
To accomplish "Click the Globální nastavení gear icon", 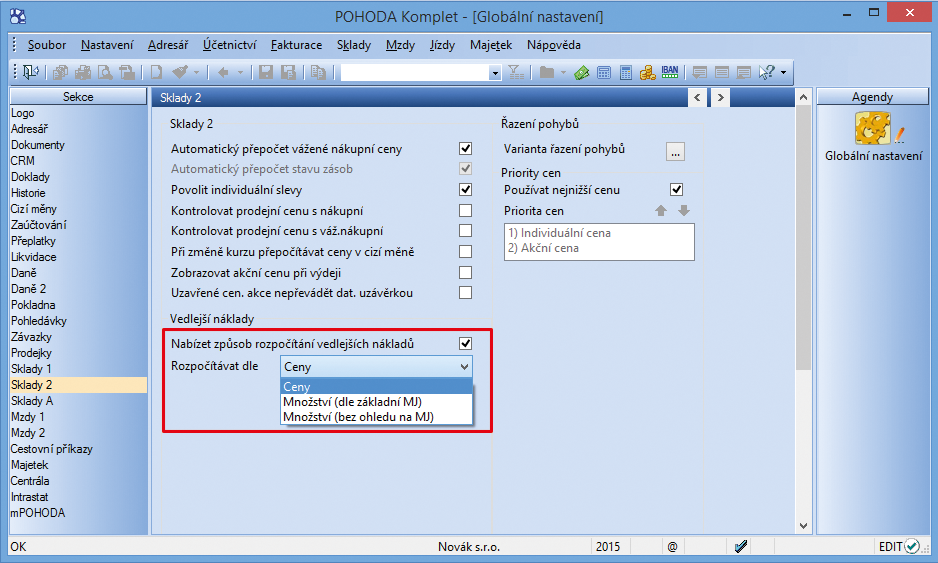I will coord(873,128).
